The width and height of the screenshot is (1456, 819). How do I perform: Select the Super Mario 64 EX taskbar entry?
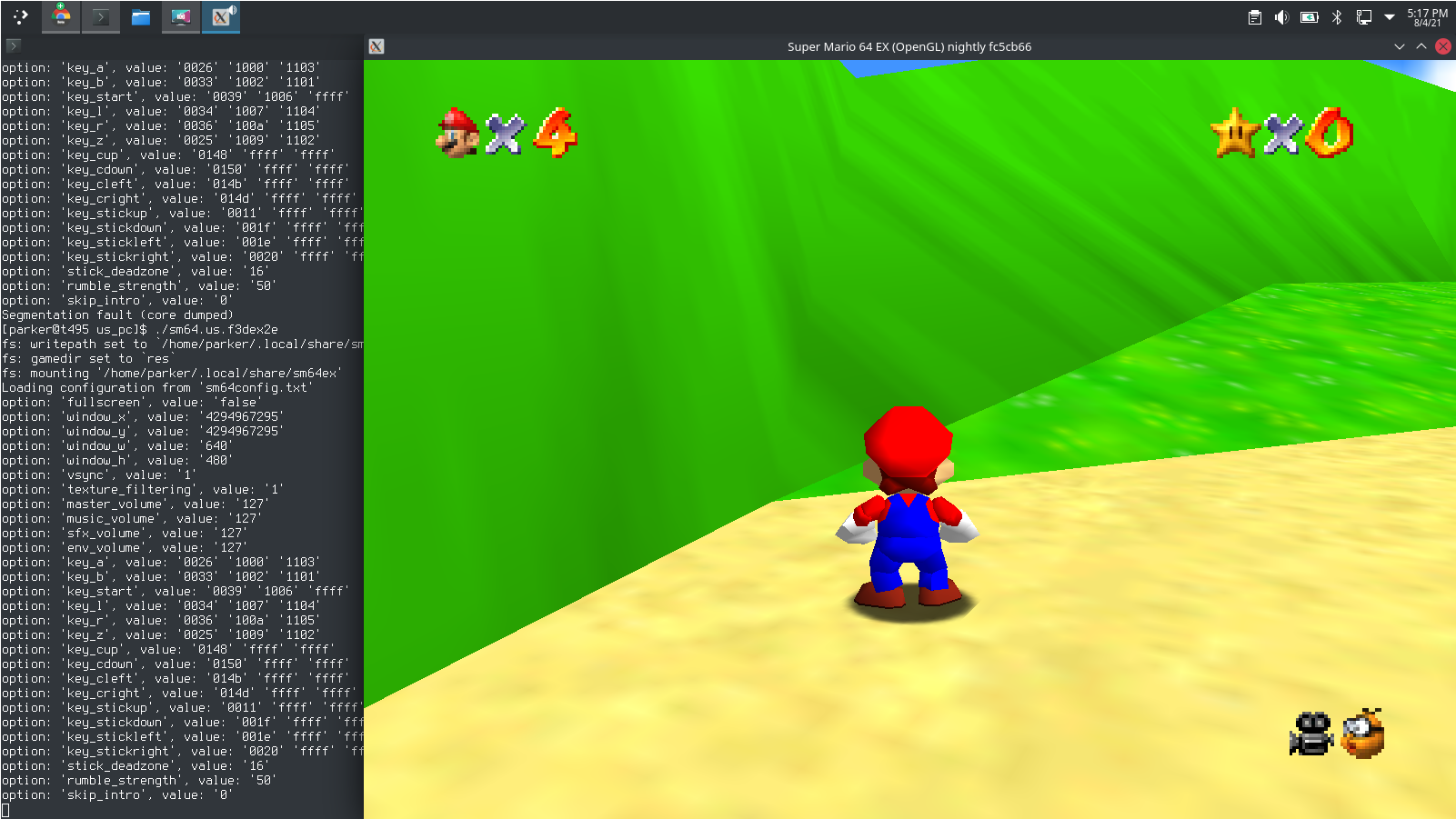221,16
